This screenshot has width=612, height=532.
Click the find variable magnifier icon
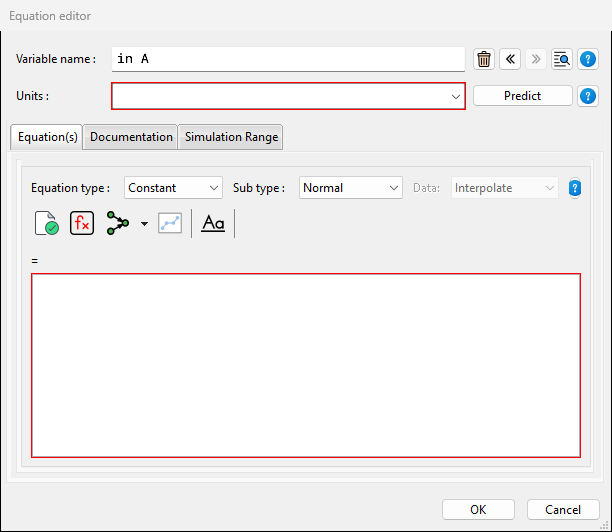point(562,59)
